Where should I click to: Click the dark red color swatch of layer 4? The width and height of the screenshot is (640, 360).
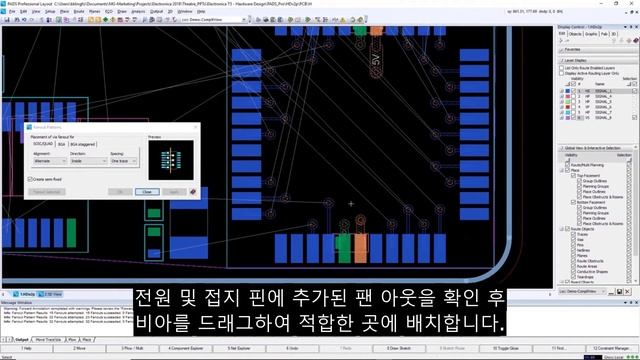pyautogui.click(x=568, y=107)
